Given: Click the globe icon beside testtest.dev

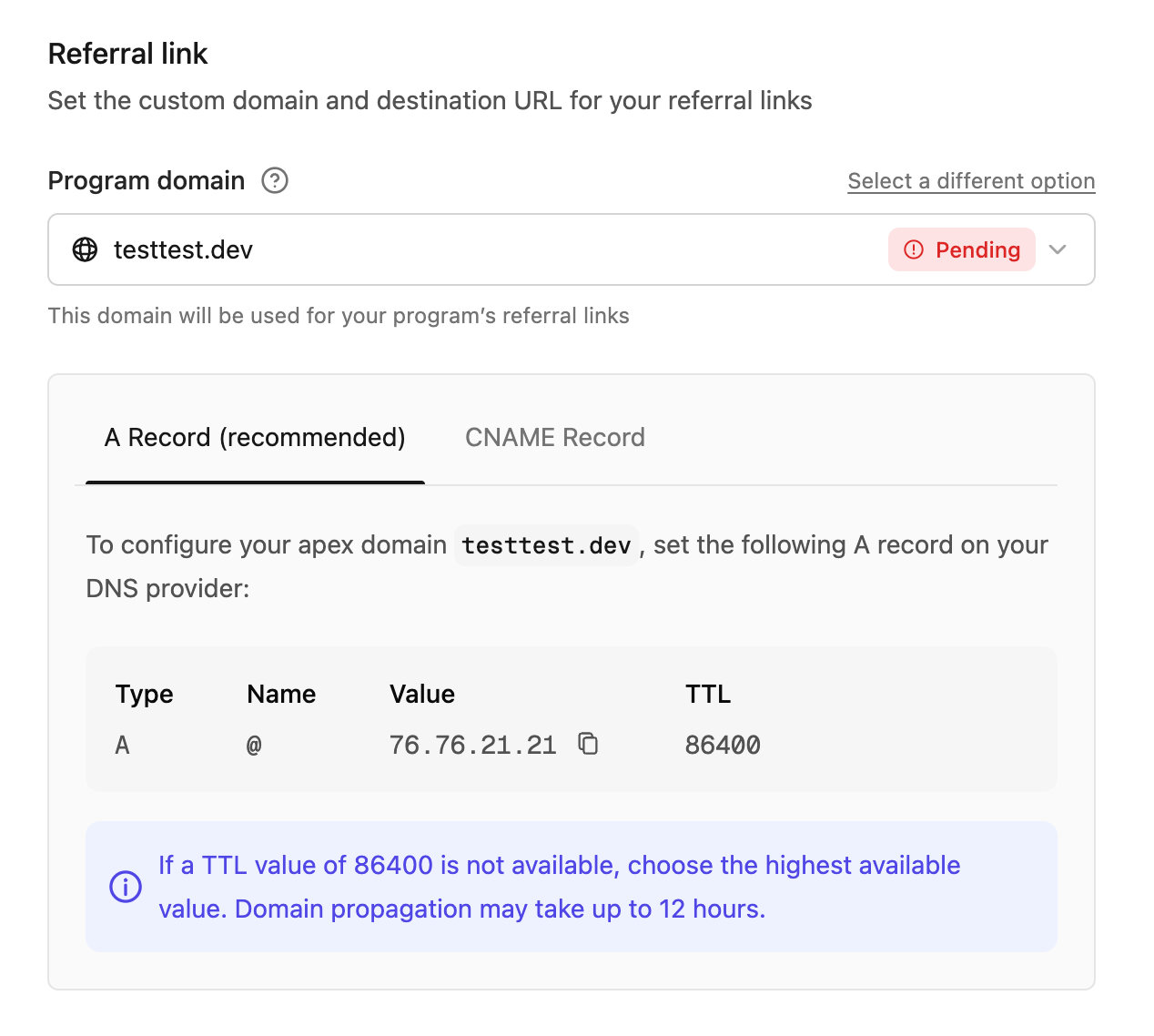Looking at the screenshot, I should (85, 249).
